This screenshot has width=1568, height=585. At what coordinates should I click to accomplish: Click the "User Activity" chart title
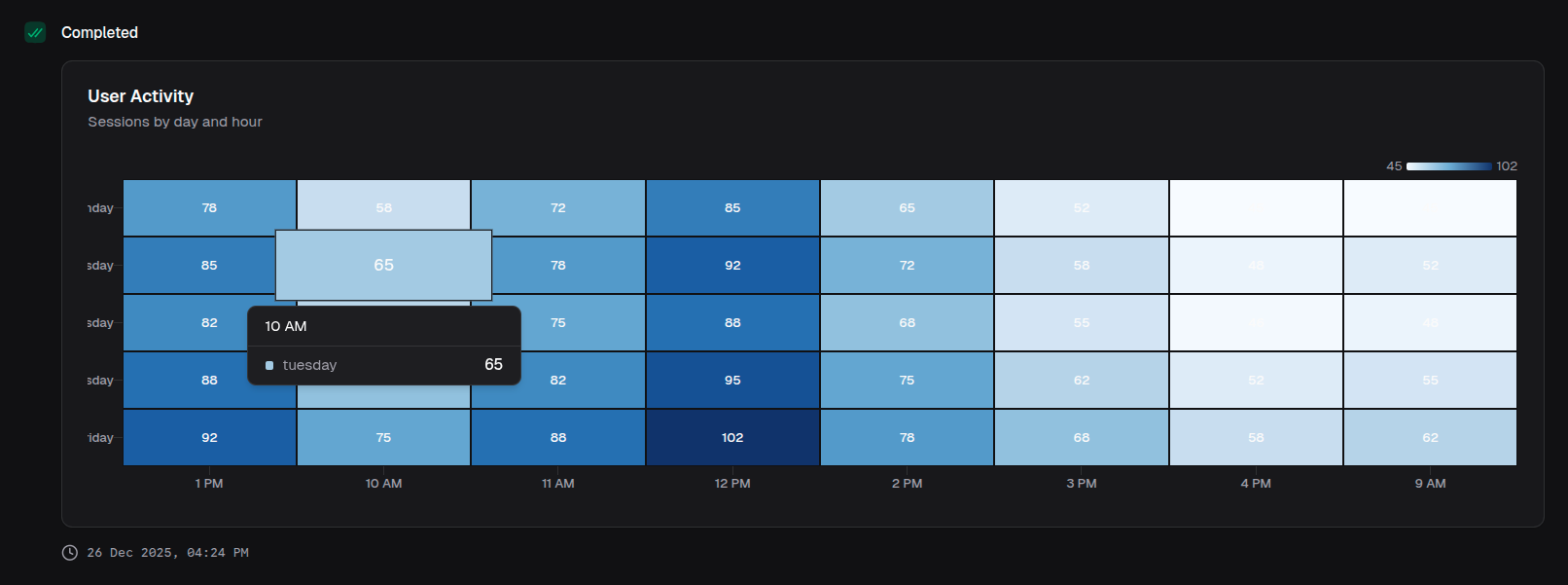tap(141, 96)
